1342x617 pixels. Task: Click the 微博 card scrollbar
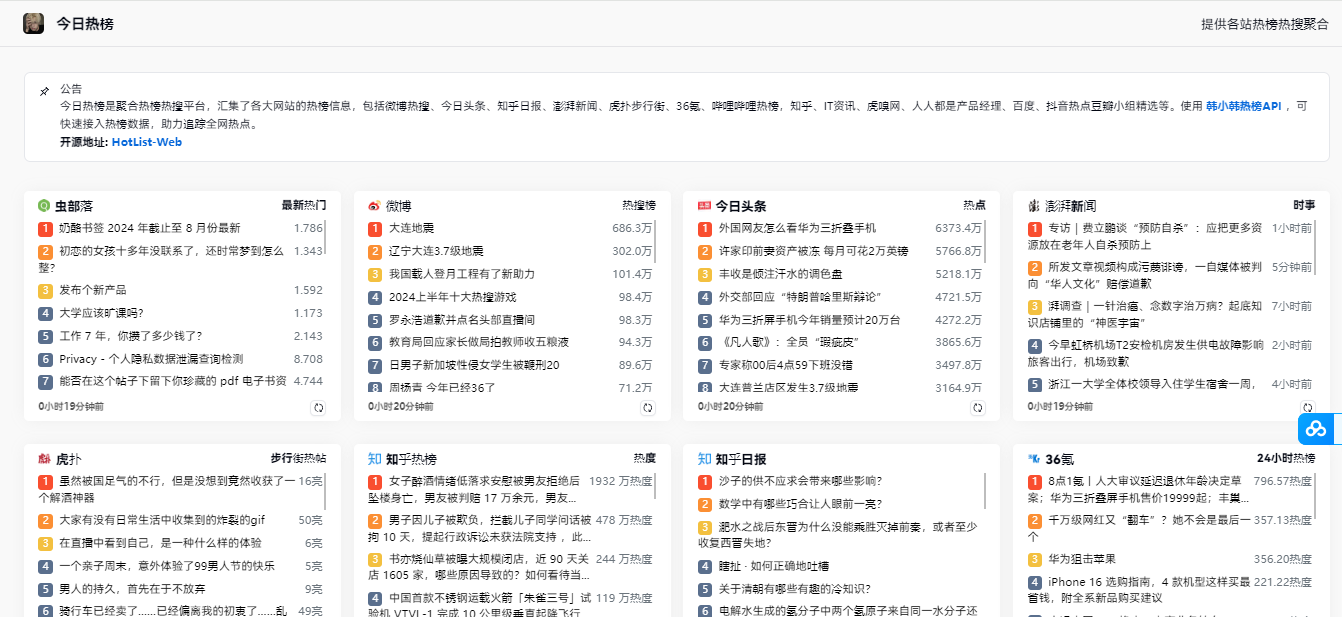point(657,240)
